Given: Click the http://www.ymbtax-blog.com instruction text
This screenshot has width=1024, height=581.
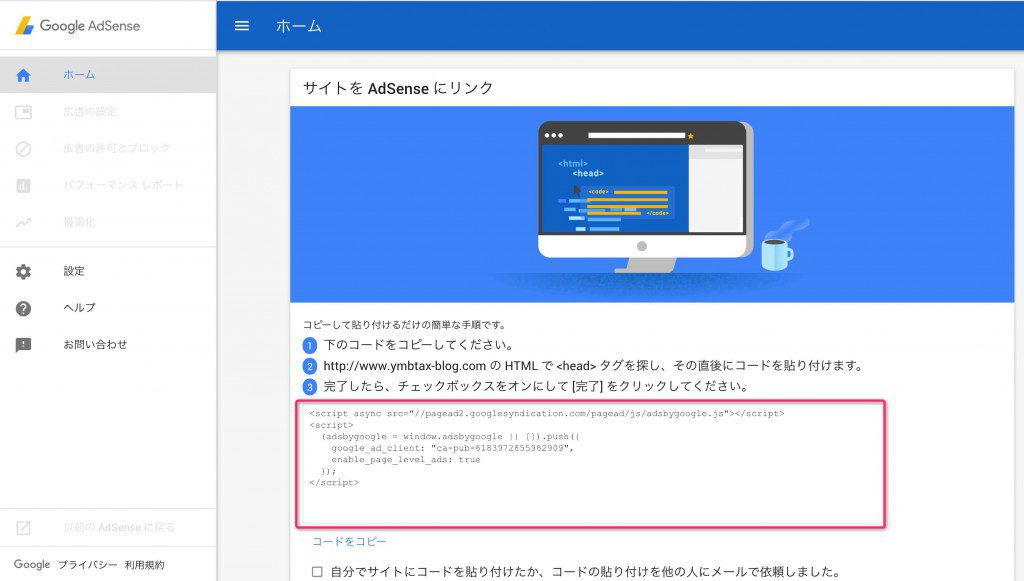Looking at the screenshot, I should (593, 366).
